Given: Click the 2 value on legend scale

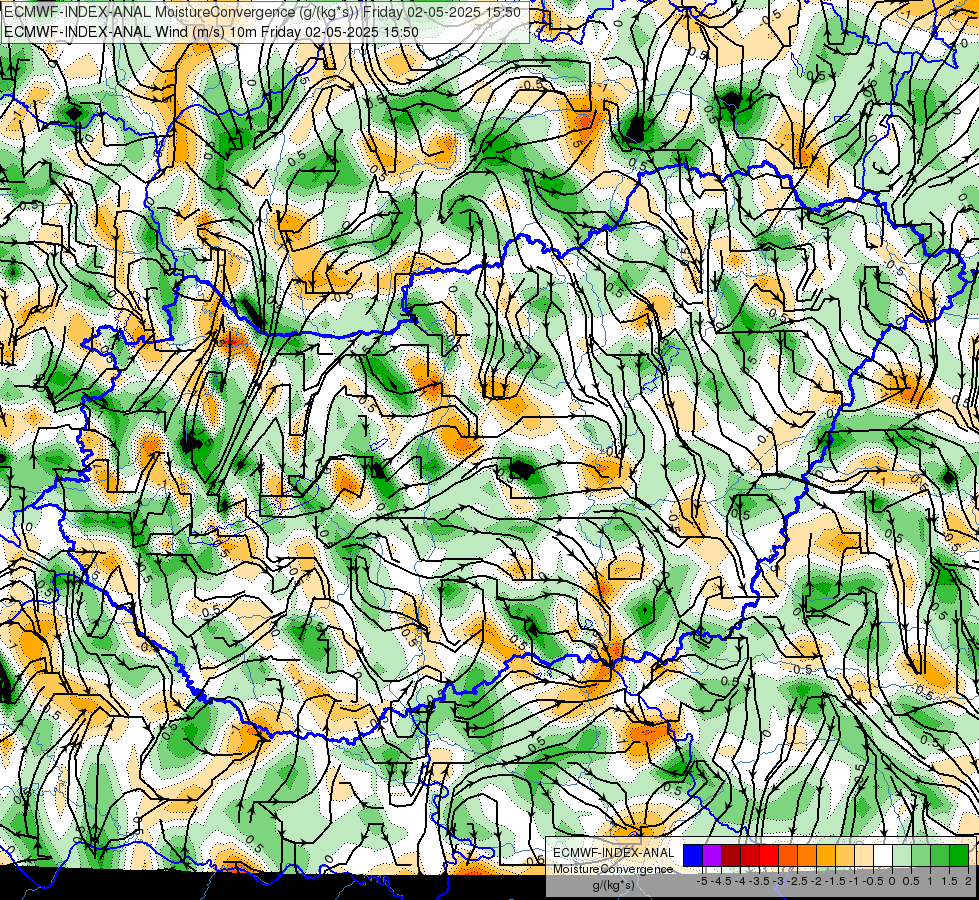Looking at the screenshot, I should click(968, 881).
